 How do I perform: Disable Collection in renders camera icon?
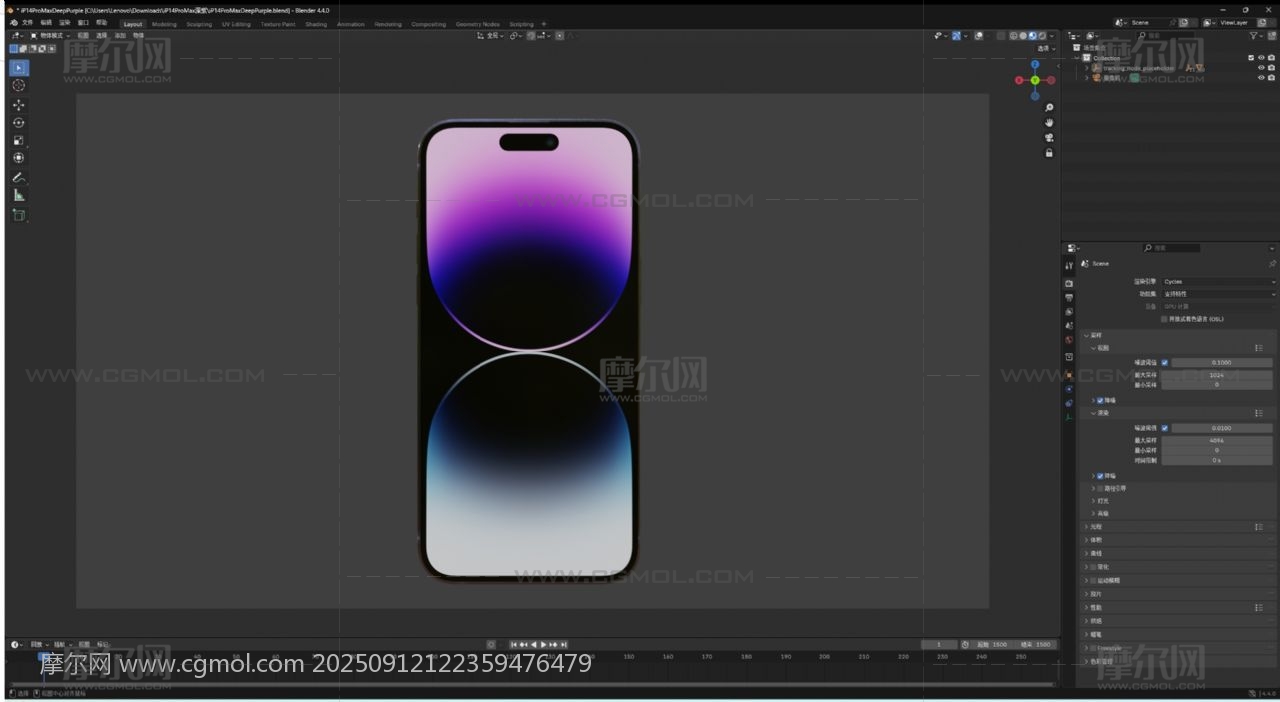click(1271, 58)
